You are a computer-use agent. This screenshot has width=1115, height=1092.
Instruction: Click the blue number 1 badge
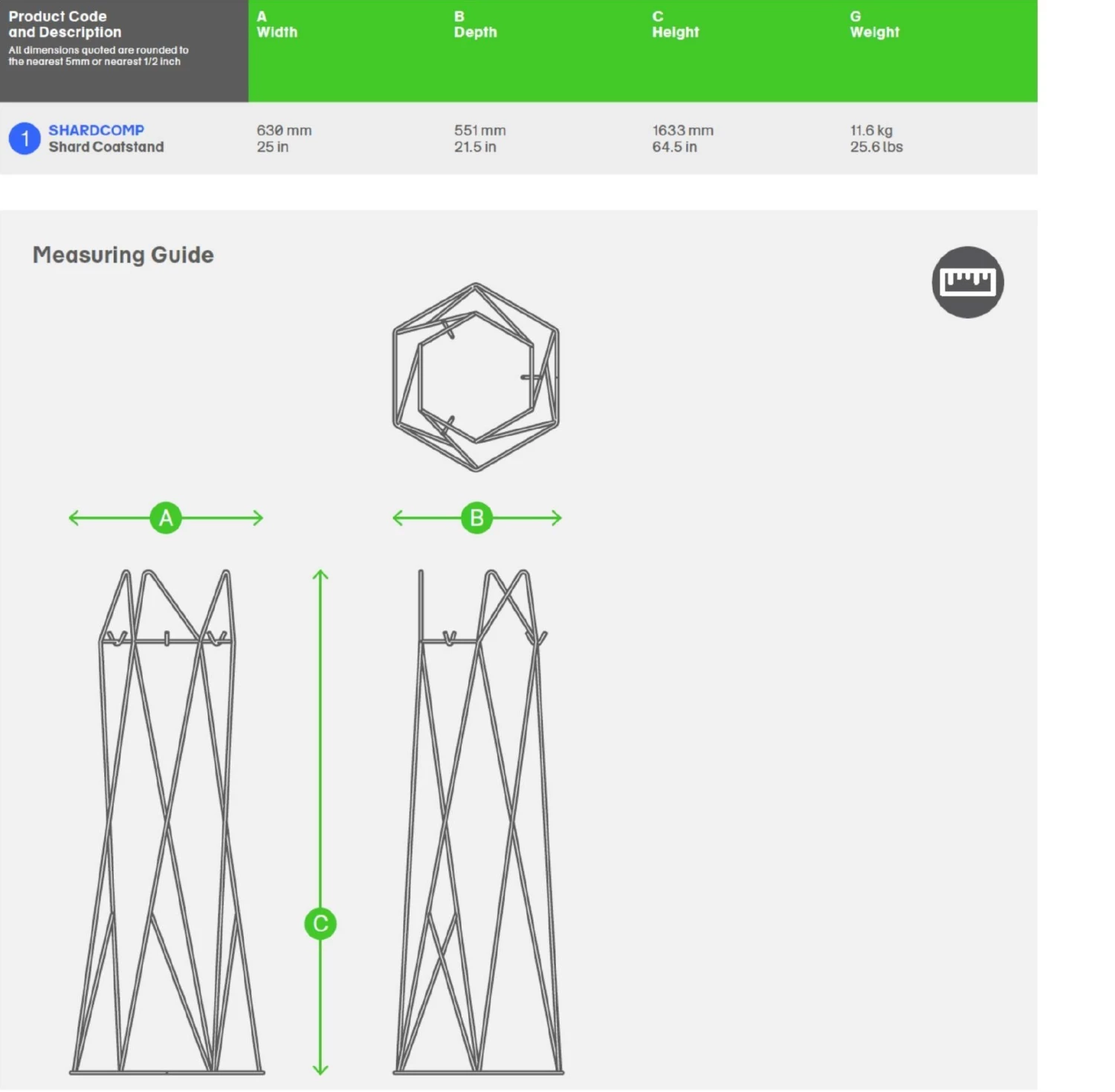(x=25, y=139)
